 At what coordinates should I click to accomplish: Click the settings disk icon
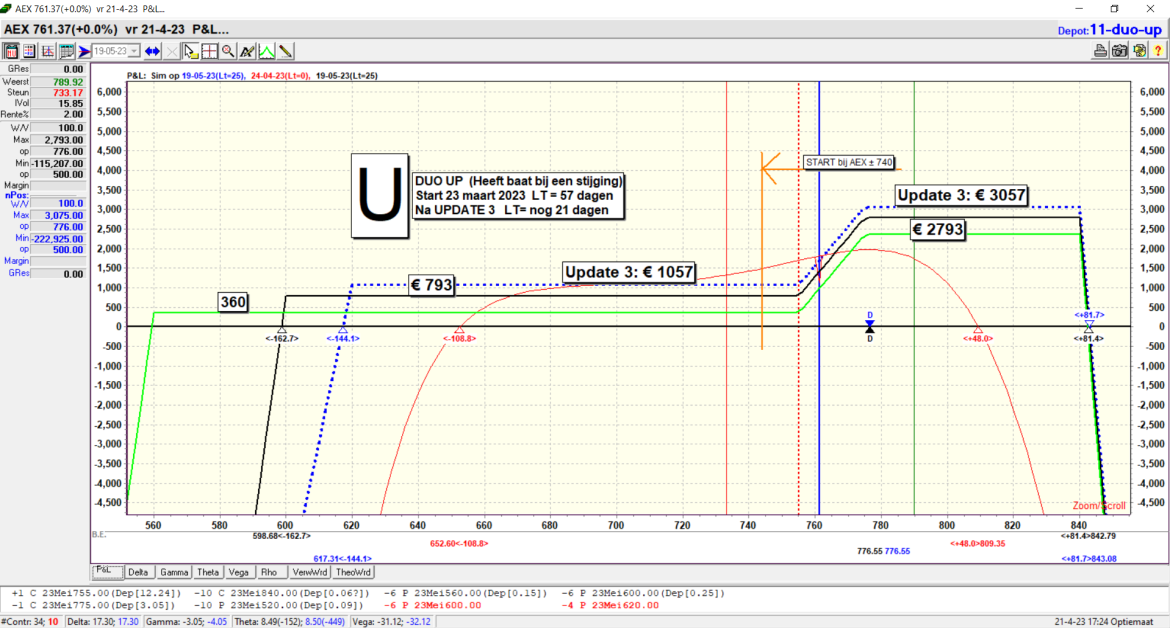coord(1139,51)
